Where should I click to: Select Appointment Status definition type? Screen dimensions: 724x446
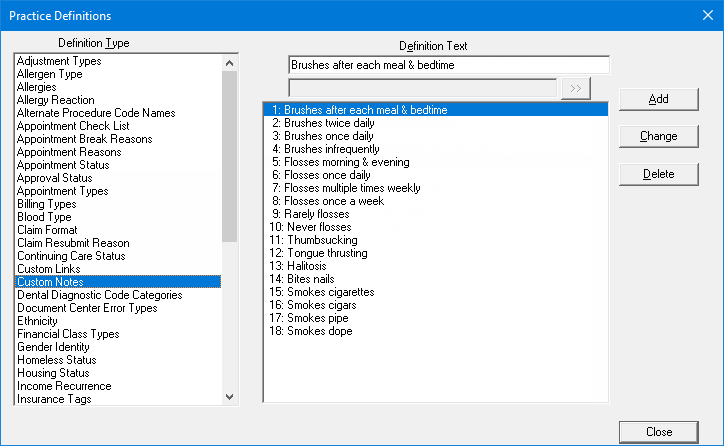click(x=63, y=165)
